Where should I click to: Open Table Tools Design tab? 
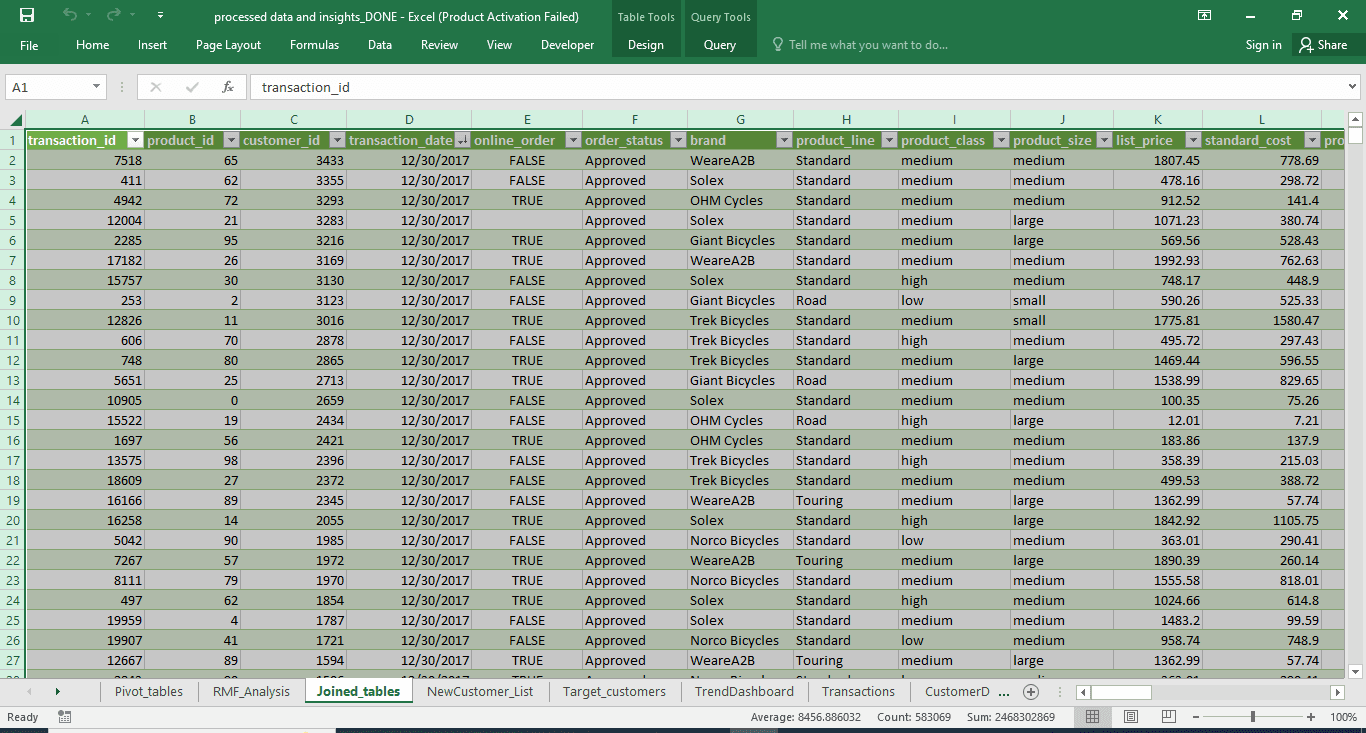[x=645, y=45]
